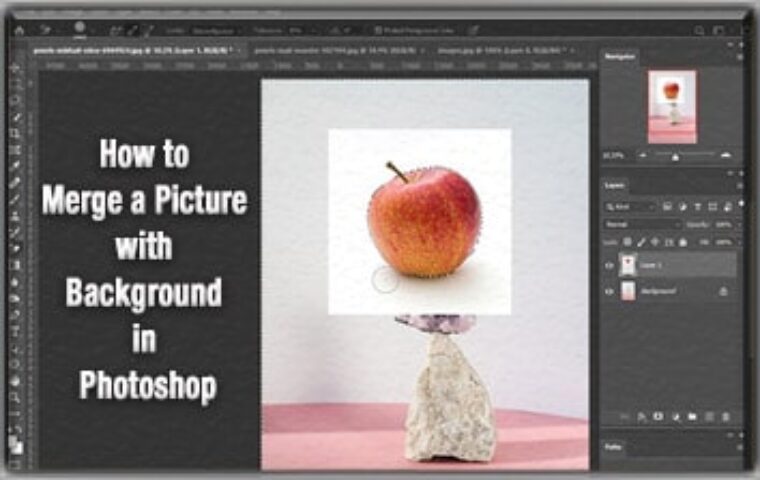This screenshot has height=480, width=760.
Task: Select Sampling Once icon
Action: click(x=132, y=31)
